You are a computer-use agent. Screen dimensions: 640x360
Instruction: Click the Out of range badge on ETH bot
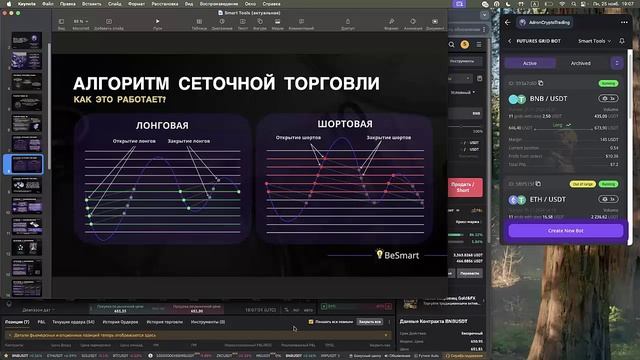point(582,184)
